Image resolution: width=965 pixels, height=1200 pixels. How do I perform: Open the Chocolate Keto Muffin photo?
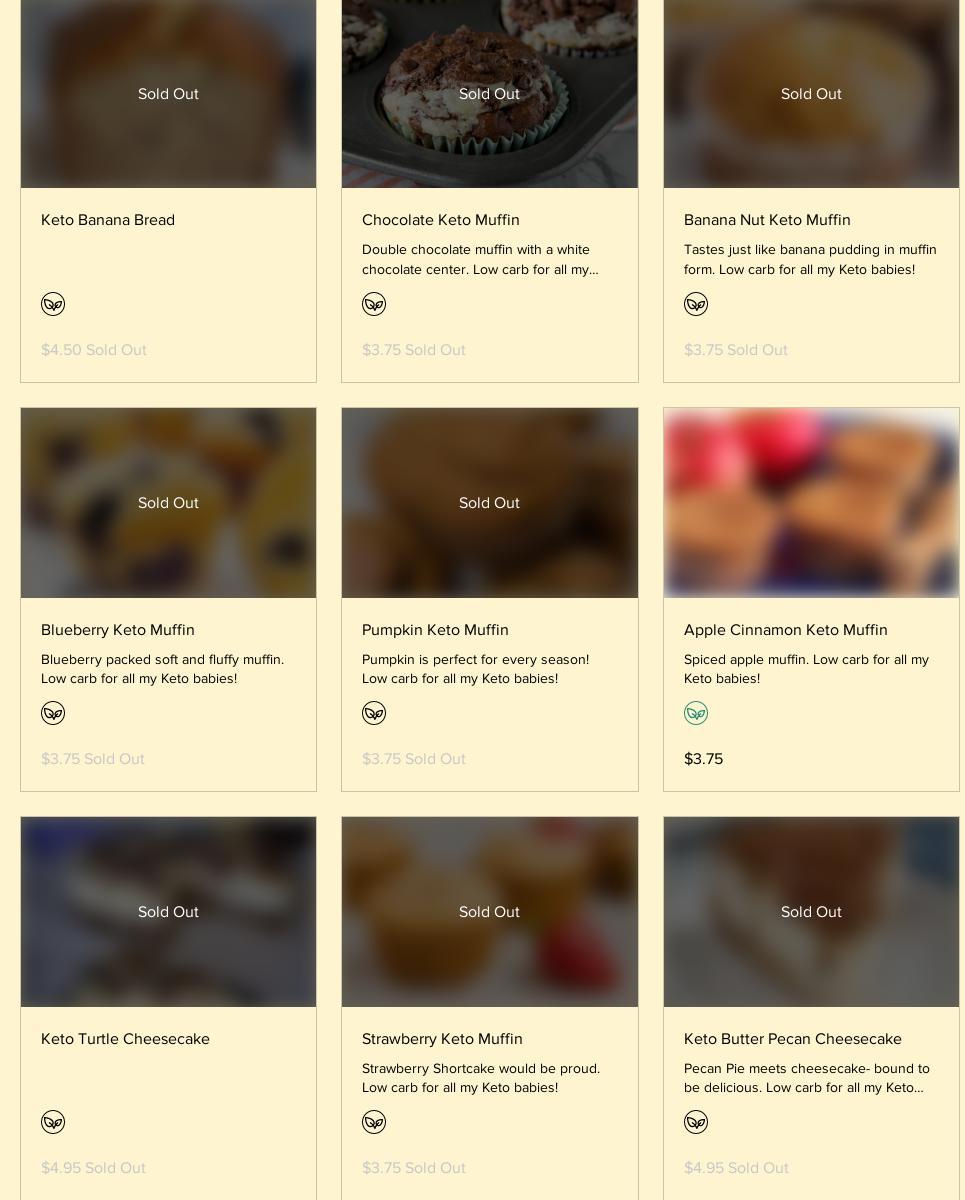click(x=489, y=94)
